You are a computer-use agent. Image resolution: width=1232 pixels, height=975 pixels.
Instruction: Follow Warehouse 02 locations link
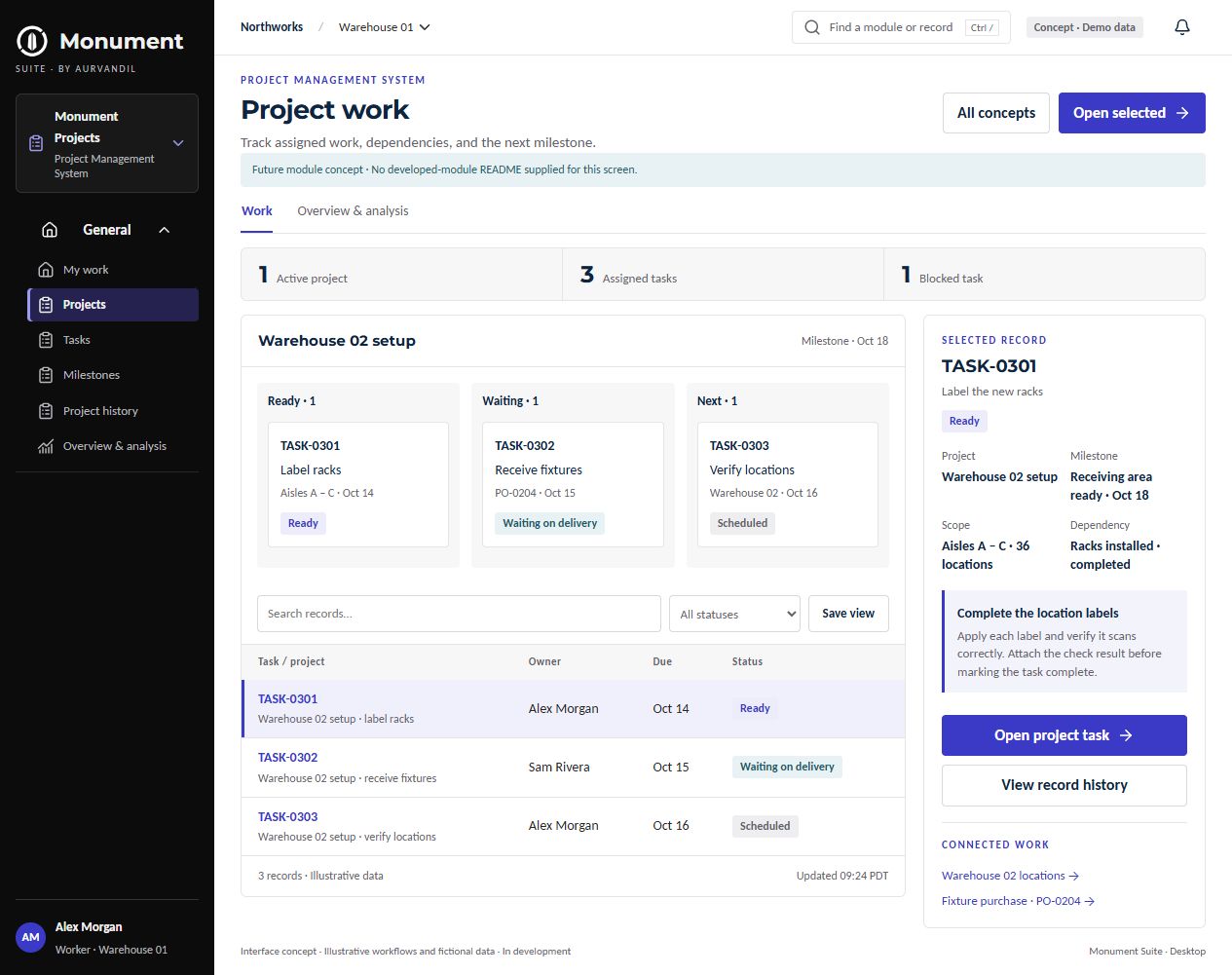(1010, 876)
